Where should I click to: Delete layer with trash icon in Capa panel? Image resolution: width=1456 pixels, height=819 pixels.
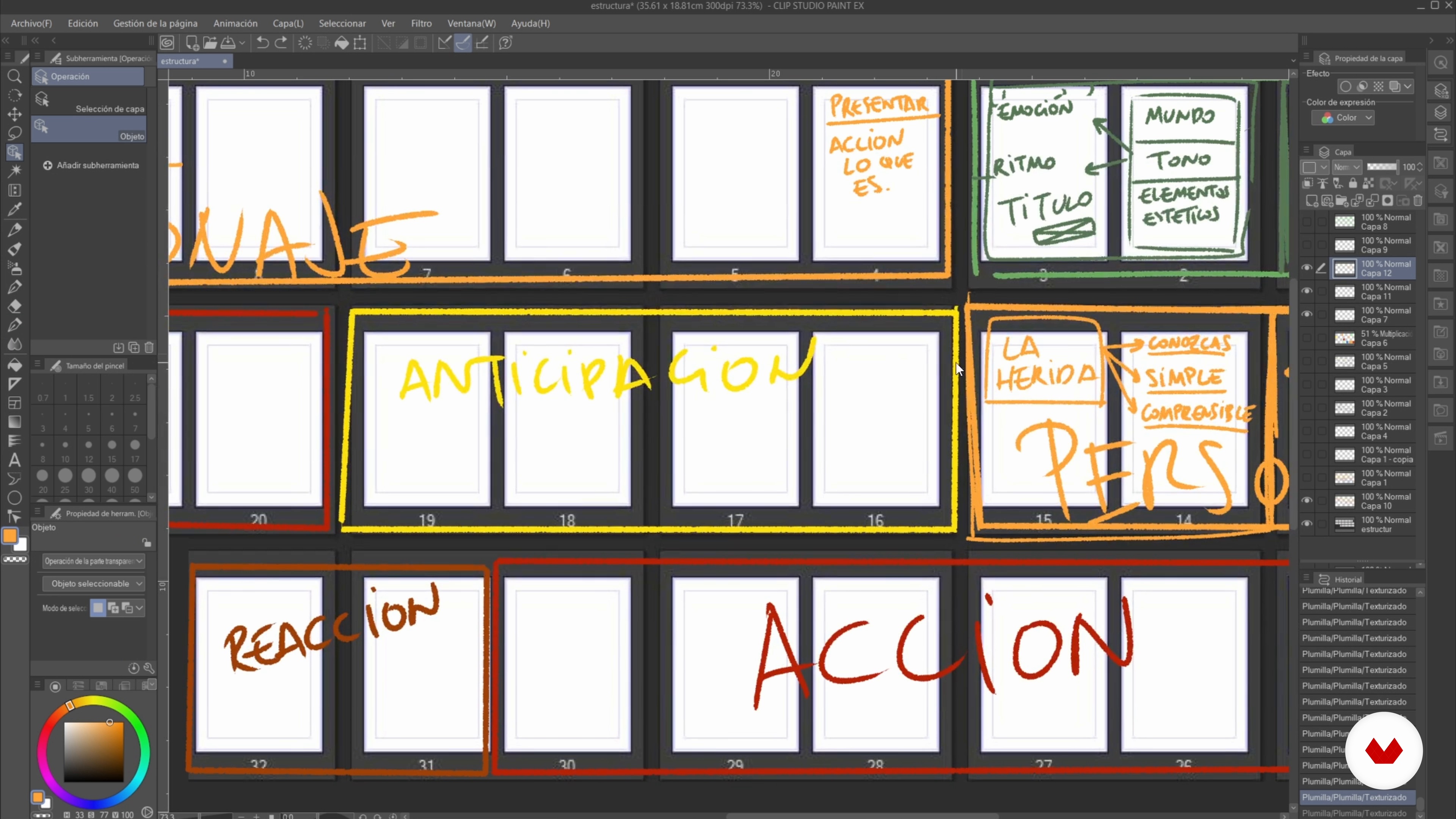point(1418,201)
